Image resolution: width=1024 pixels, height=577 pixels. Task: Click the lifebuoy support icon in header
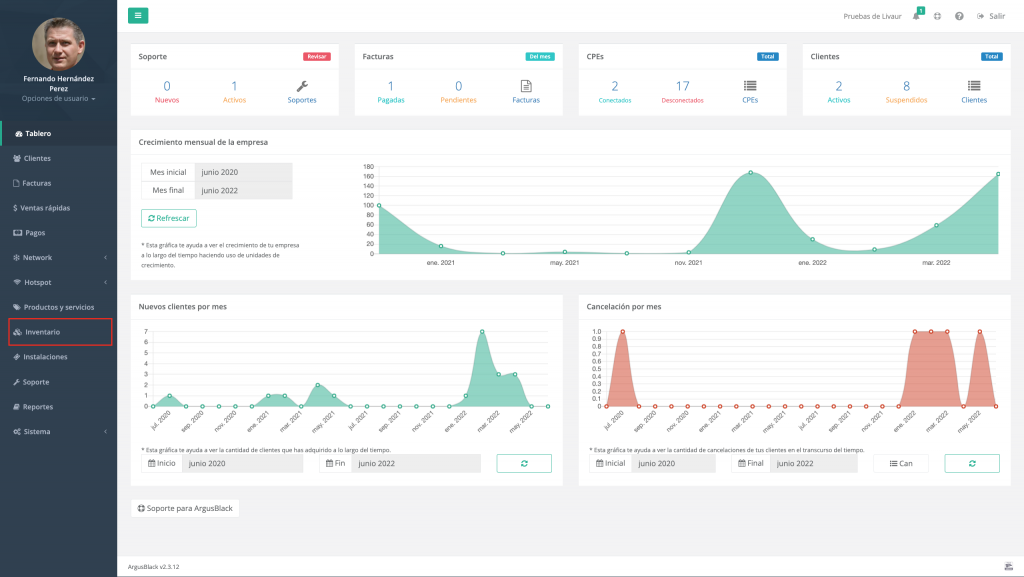[937, 16]
